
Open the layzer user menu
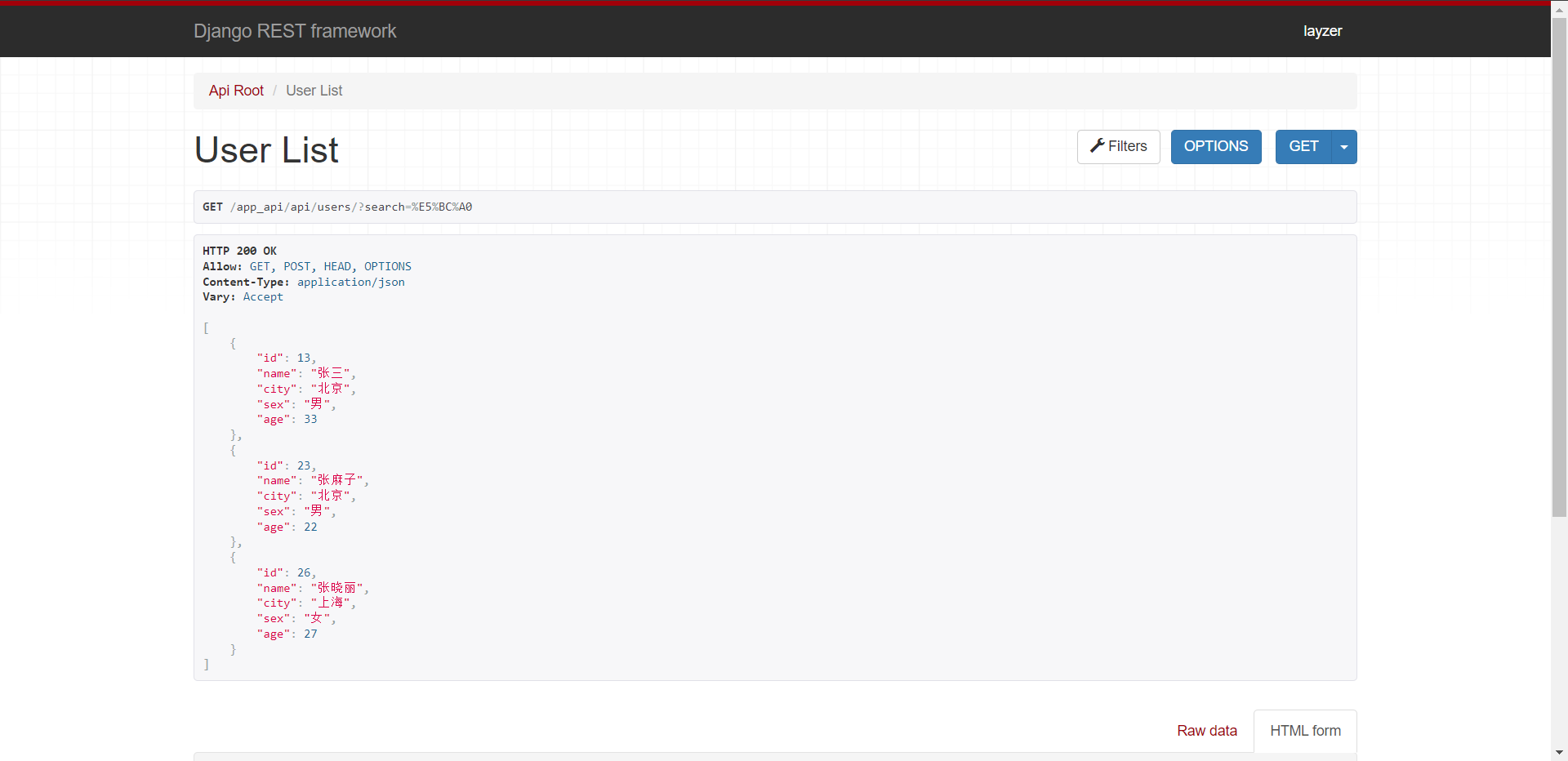(x=1322, y=31)
